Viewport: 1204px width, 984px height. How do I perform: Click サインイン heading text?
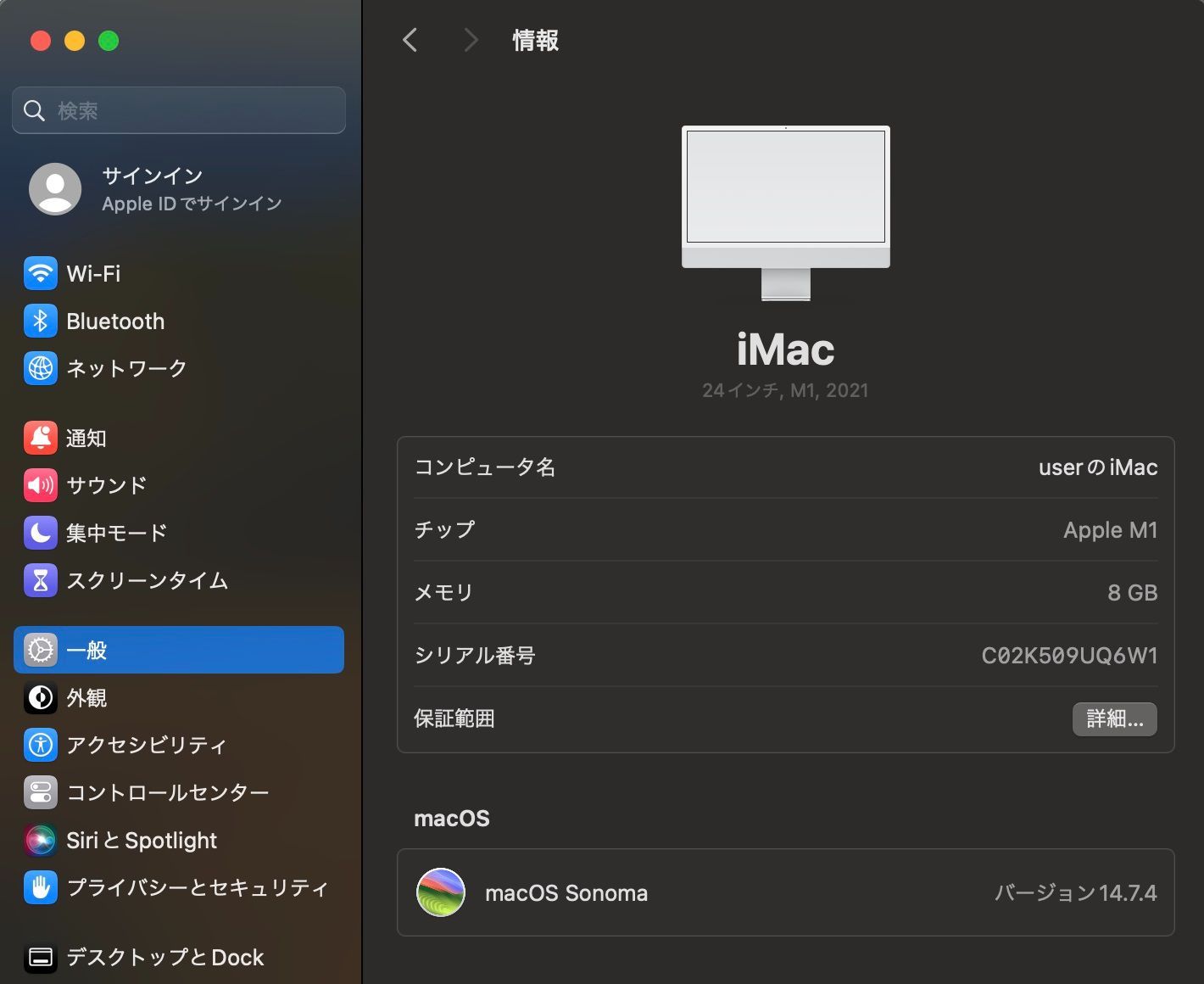point(153,176)
